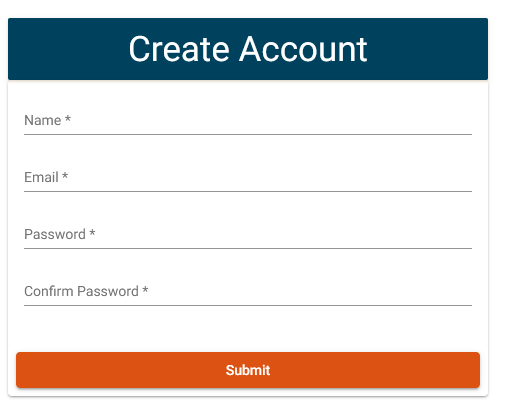The width and height of the screenshot is (507, 416).
Task: Select the Password input field
Action: tap(248, 235)
